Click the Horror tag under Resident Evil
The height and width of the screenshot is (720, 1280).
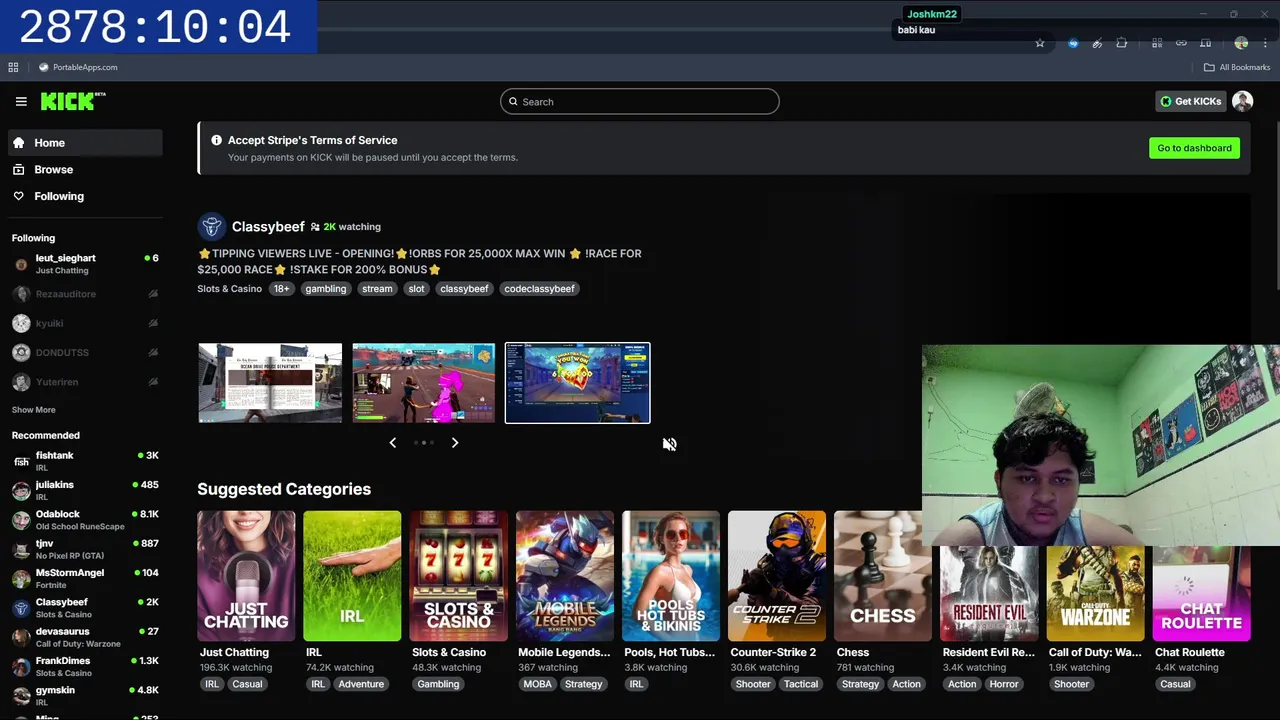(x=1004, y=684)
